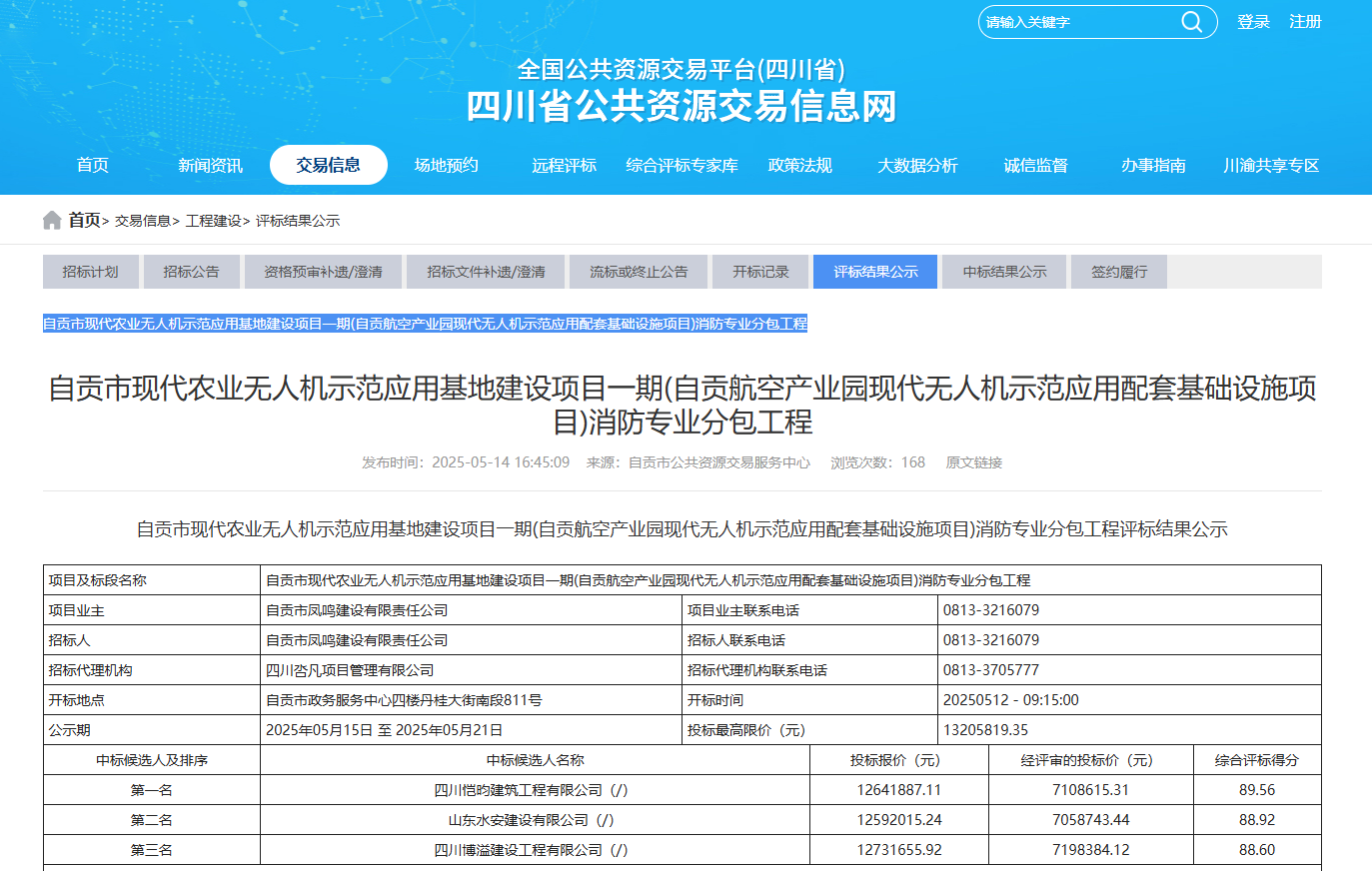Switch to 招标公告 tab
Image resolution: width=1372 pixels, height=871 pixels.
[x=191, y=272]
